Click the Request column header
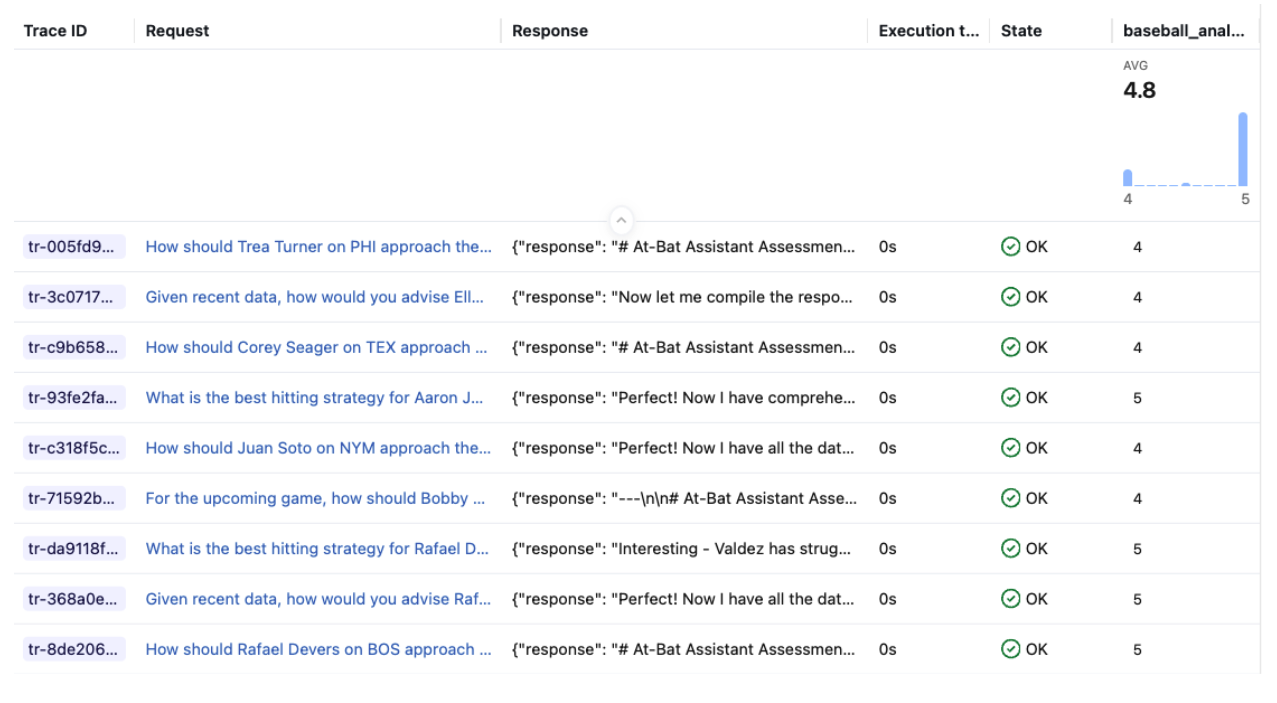 [177, 31]
